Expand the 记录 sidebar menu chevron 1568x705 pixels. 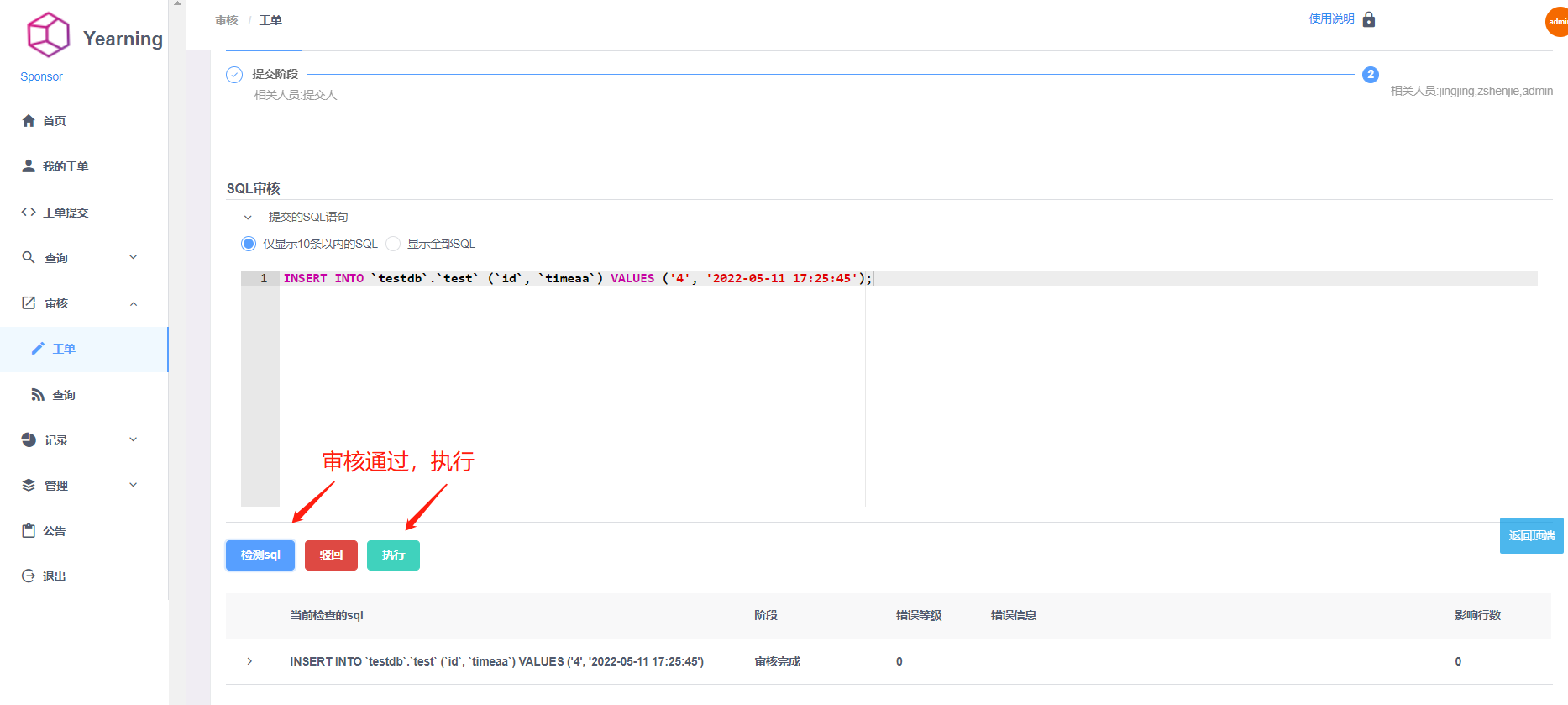pos(134,440)
